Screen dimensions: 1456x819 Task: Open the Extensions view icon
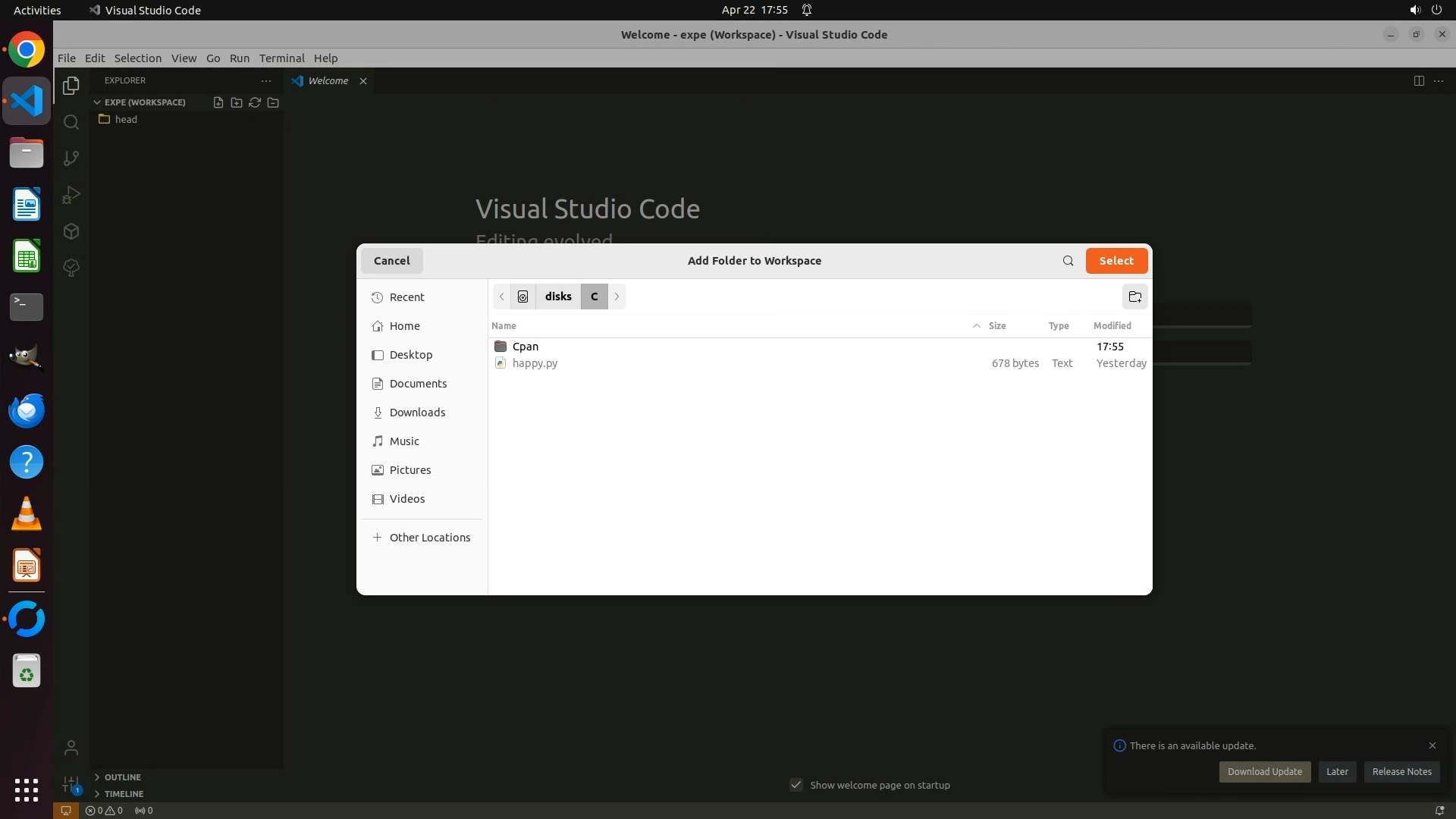click(71, 231)
